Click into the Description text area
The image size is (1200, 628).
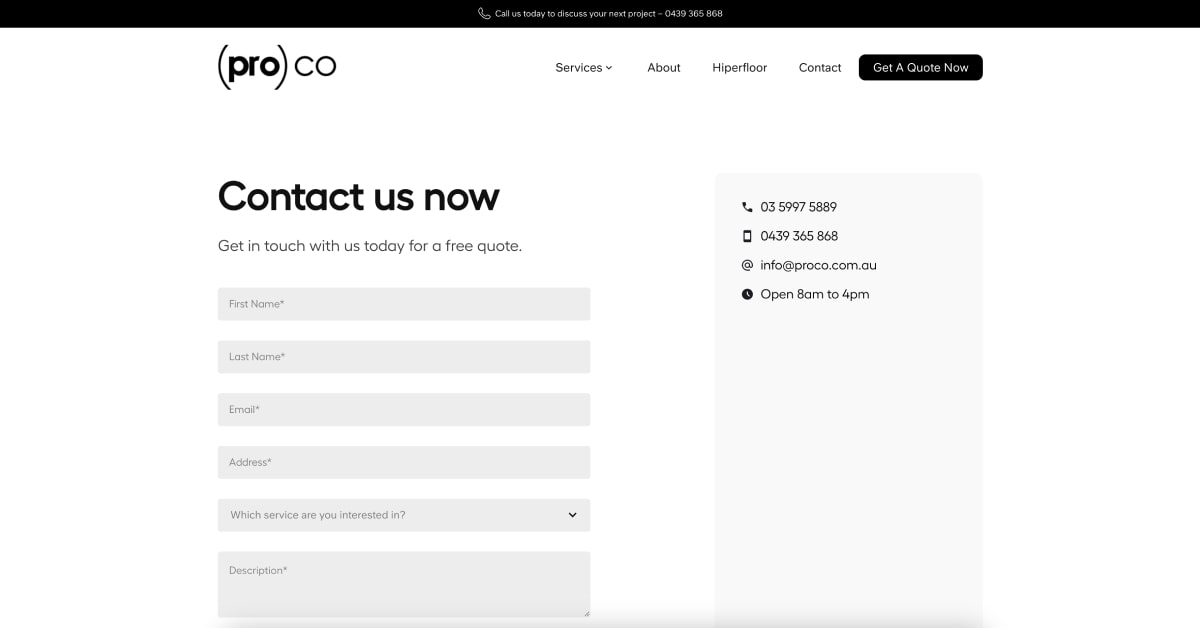point(404,585)
